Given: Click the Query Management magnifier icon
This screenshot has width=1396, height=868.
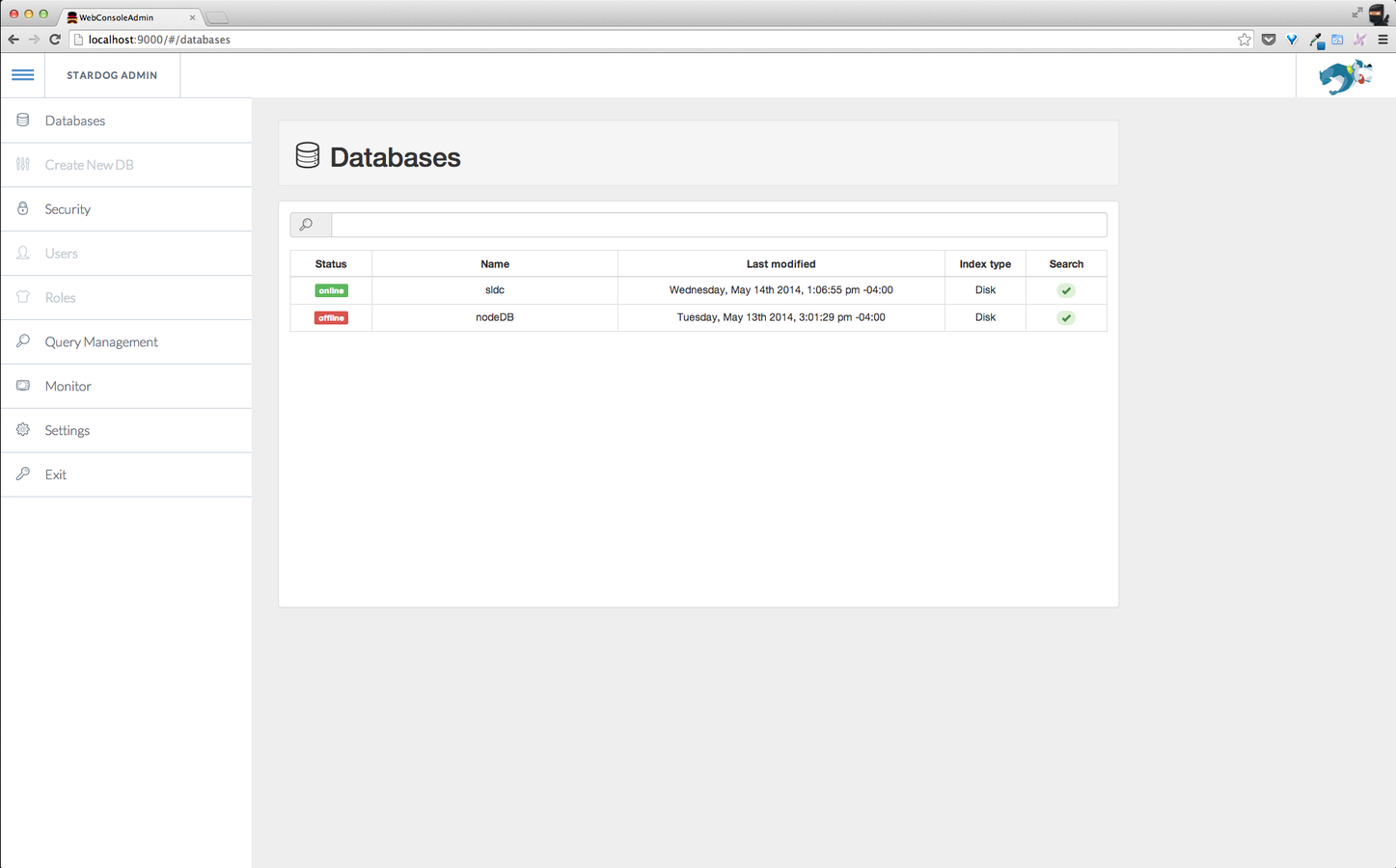Looking at the screenshot, I should pos(23,341).
